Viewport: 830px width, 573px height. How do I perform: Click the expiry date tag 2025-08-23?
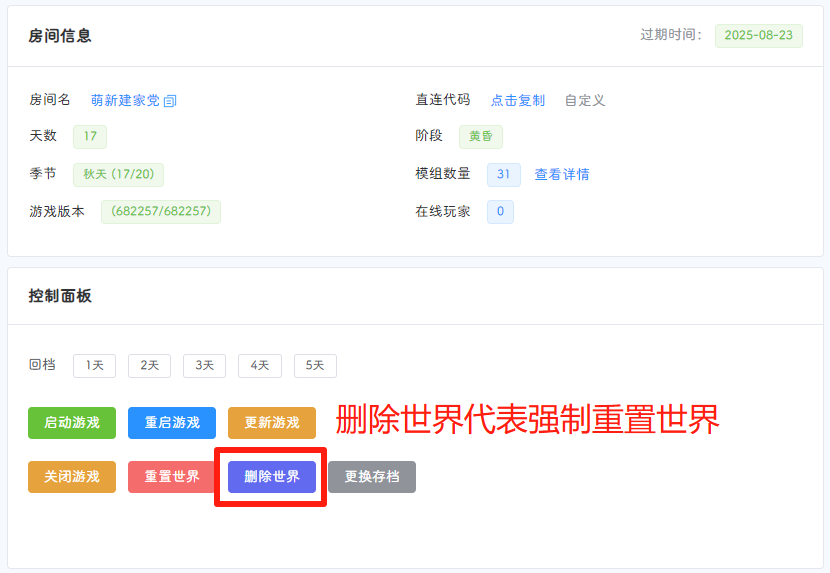pyautogui.click(x=759, y=35)
